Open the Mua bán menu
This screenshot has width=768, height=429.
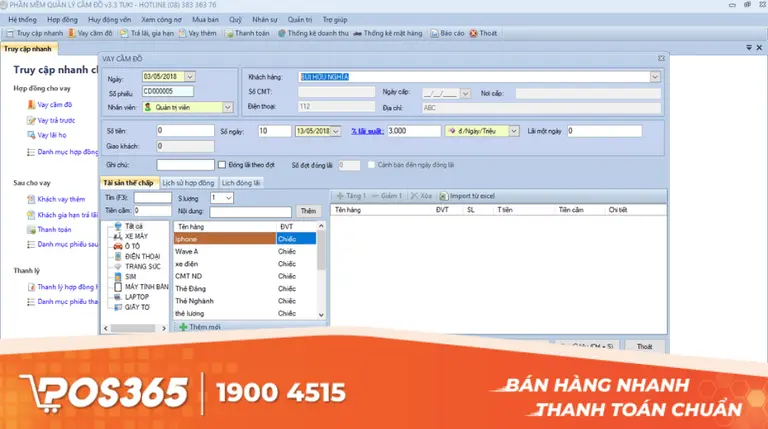[205, 20]
